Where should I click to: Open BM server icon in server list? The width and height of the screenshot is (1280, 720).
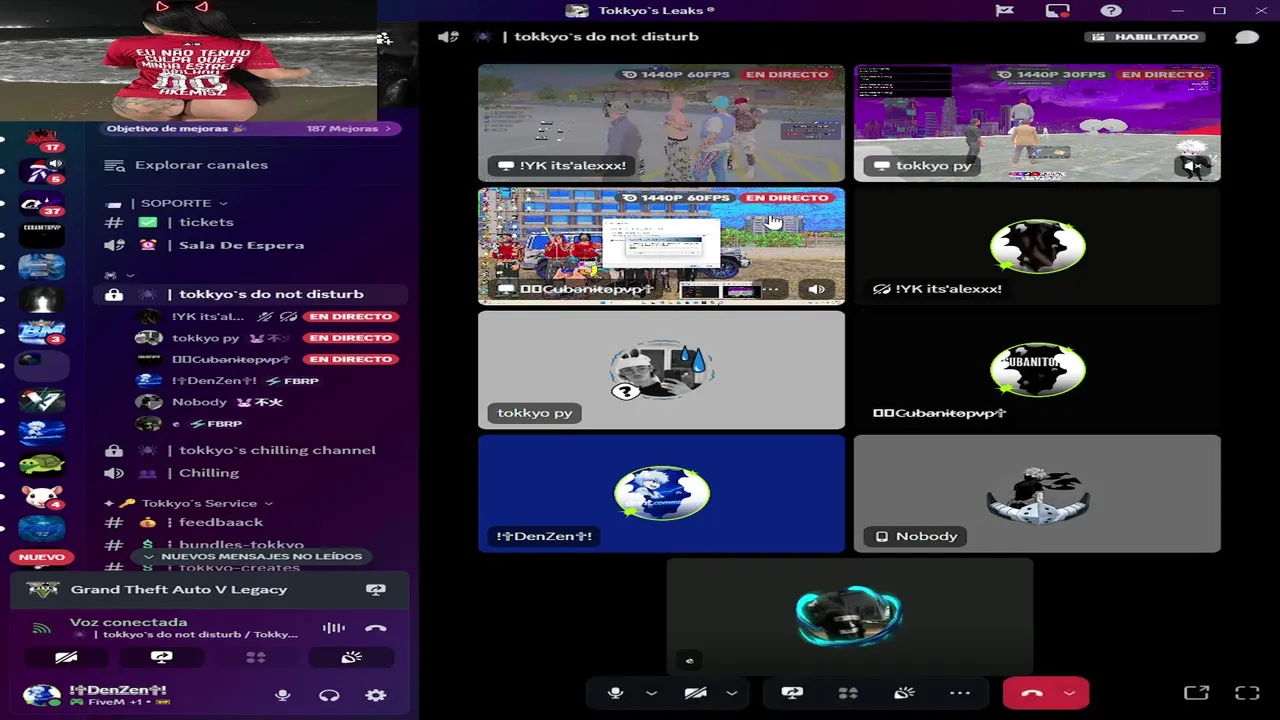(41, 332)
